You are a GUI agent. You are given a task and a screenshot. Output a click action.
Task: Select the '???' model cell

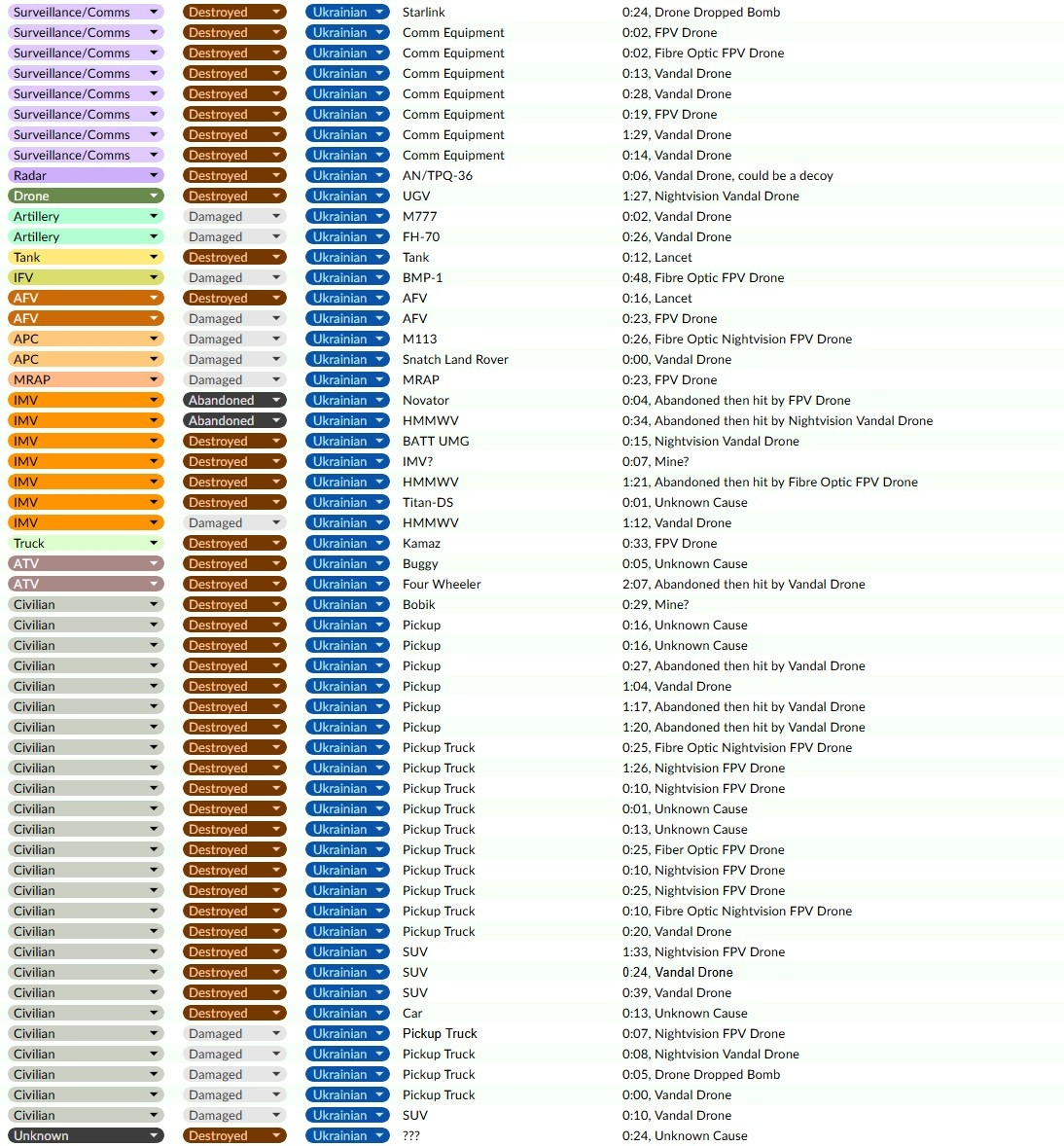click(411, 1135)
